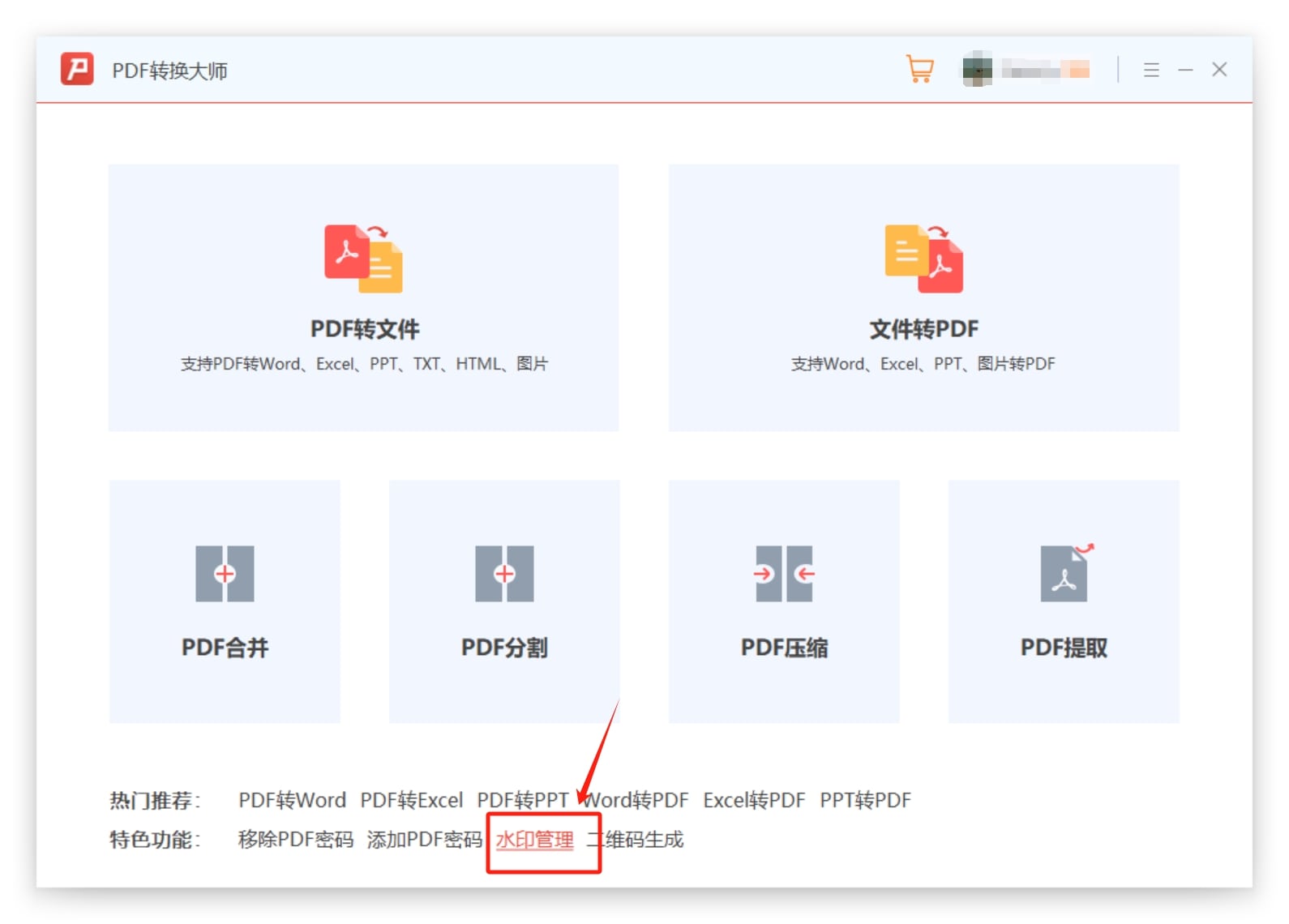Click the PDF压缩 label
Screen dimensions: 1289x924
[x=784, y=648]
